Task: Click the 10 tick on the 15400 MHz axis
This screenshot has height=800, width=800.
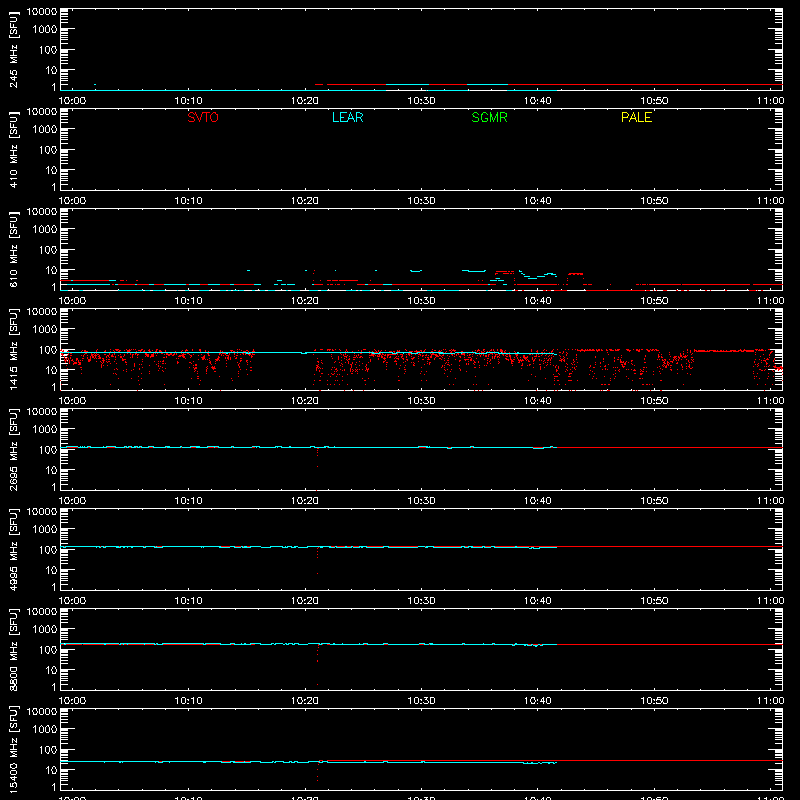Action: pos(51,770)
